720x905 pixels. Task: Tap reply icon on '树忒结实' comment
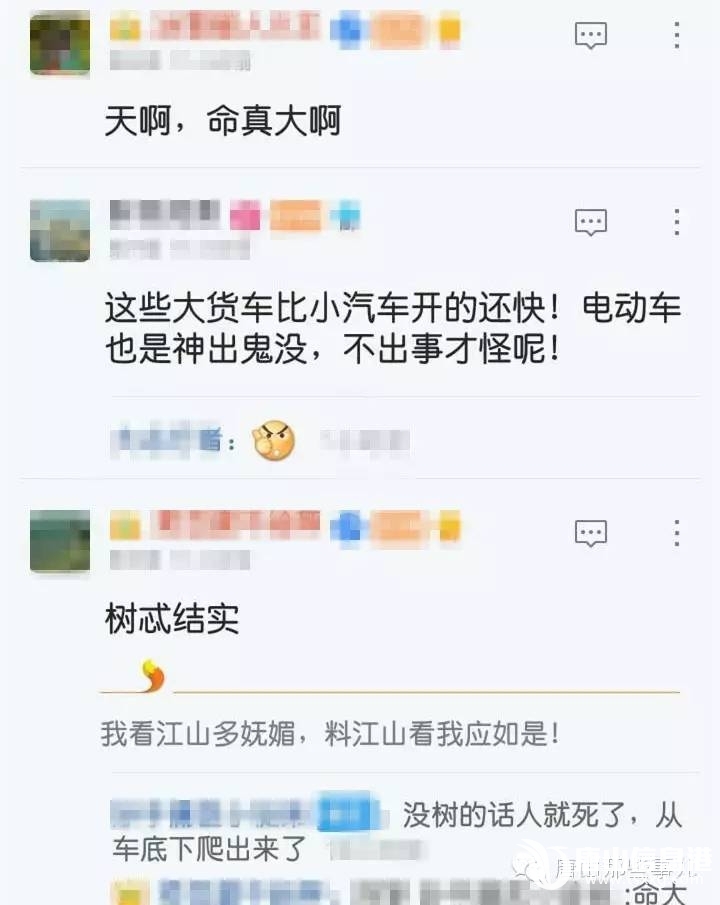(x=590, y=533)
